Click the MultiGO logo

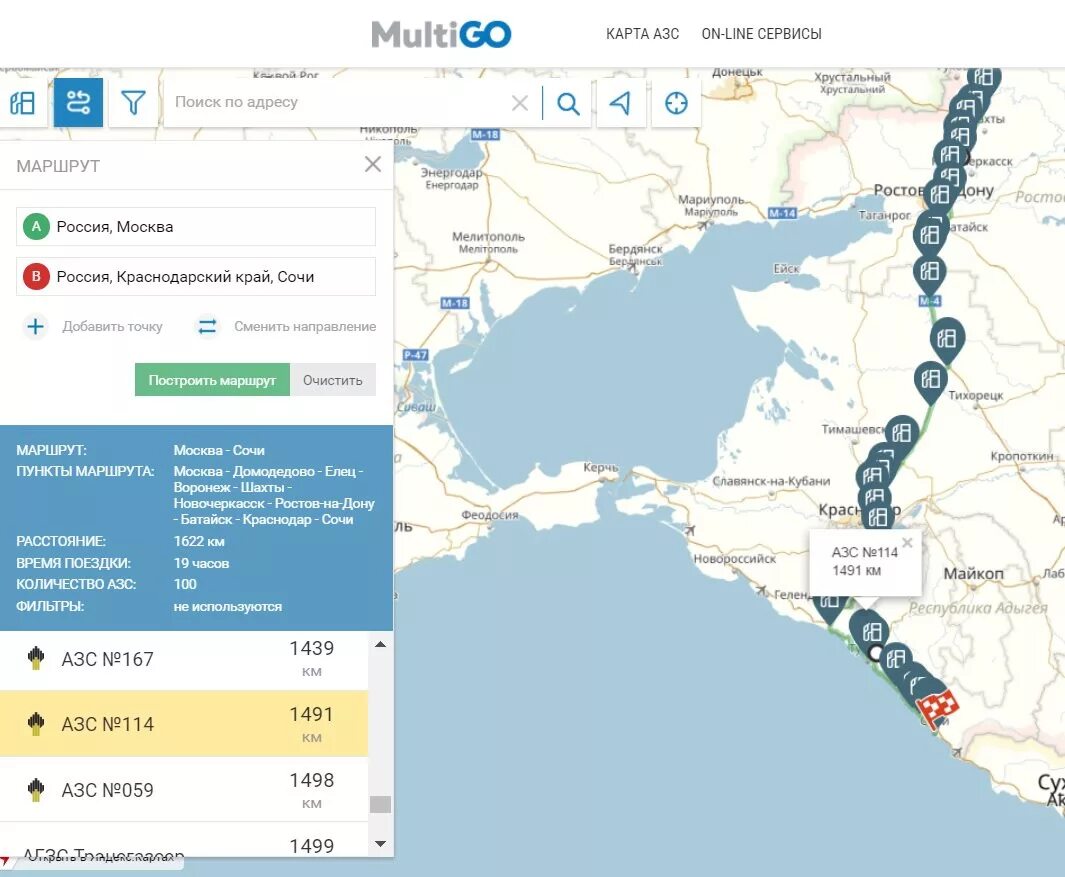coord(441,34)
